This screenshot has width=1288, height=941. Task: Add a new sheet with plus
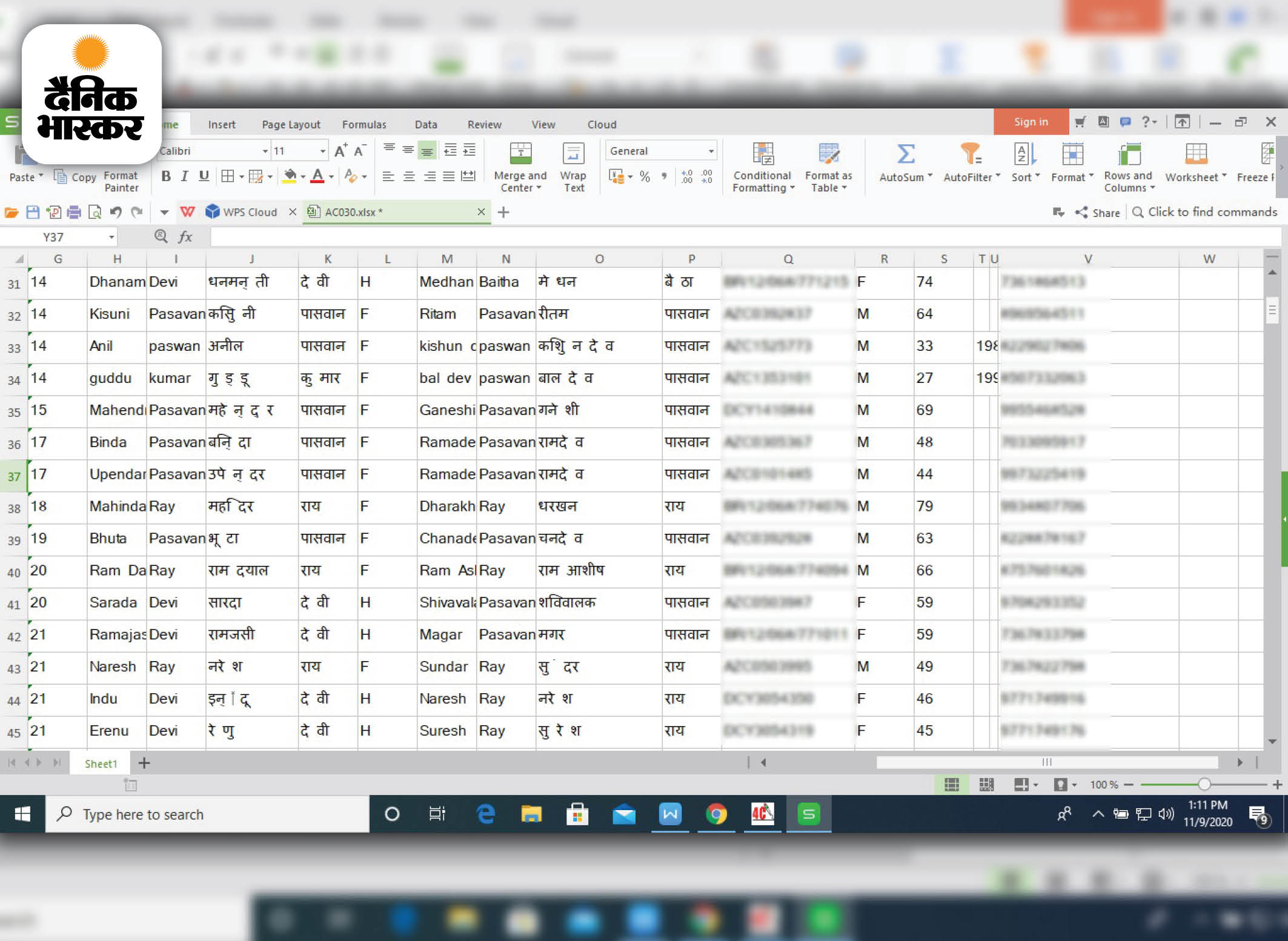(144, 763)
